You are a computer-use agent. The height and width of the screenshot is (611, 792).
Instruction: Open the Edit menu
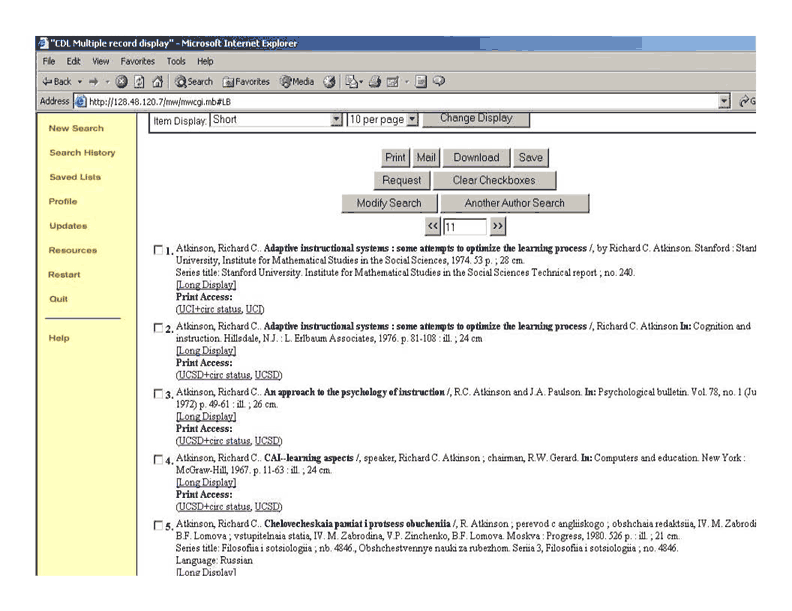tap(73, 61)
